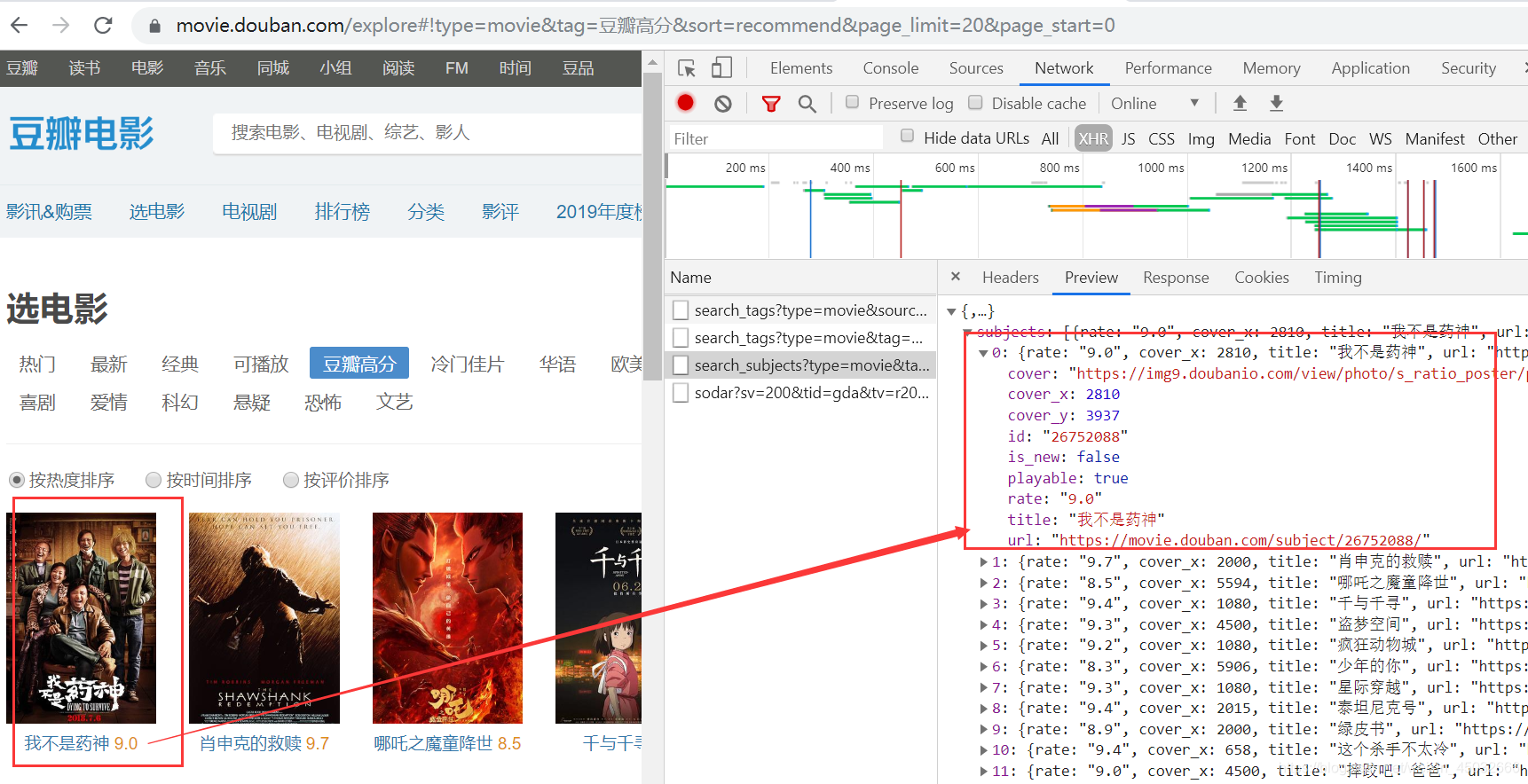Image resolution: width=1528 pixels, height=784 pixels.
Task: Reload the page with refresh icon
Action: click(103, 25)
